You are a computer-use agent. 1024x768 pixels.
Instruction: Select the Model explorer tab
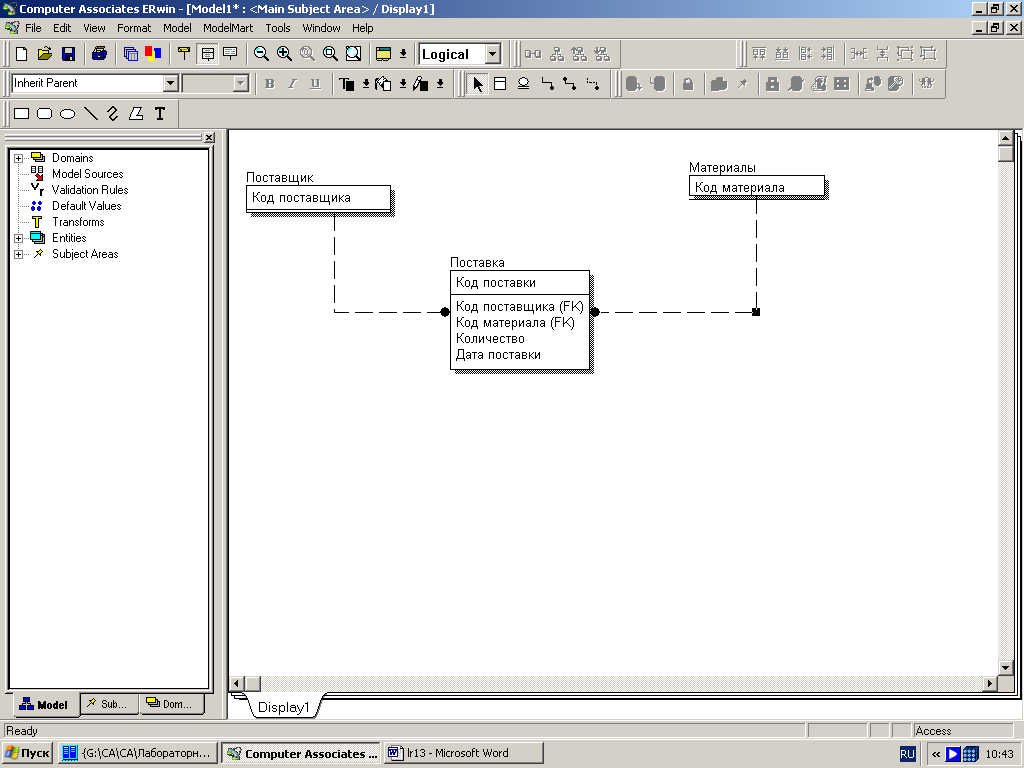pos(44,705)
